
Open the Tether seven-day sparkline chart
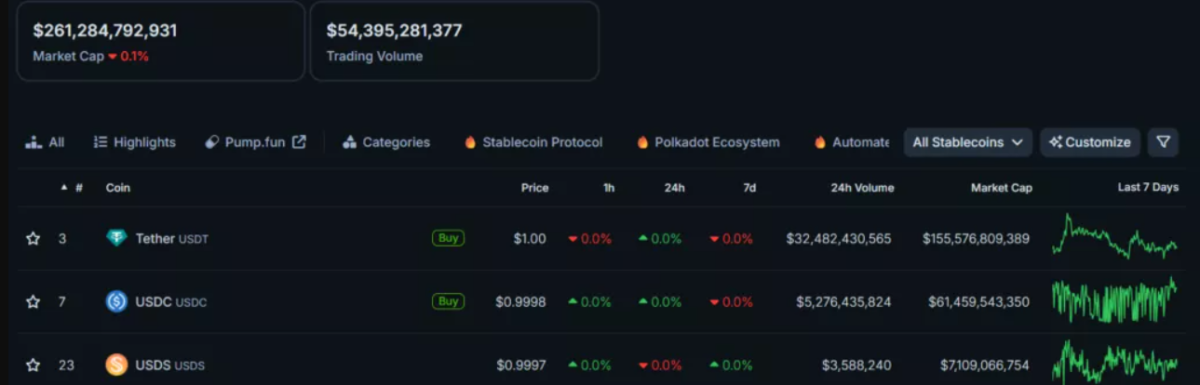pos(1115,238)
